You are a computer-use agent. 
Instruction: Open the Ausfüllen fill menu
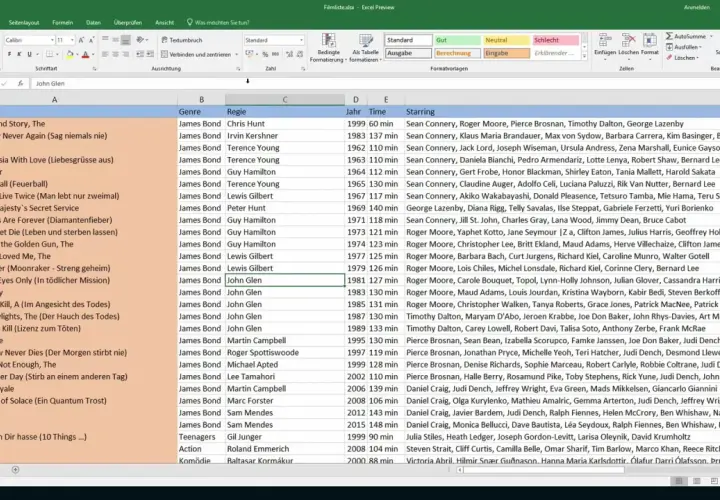coord(684,47)
